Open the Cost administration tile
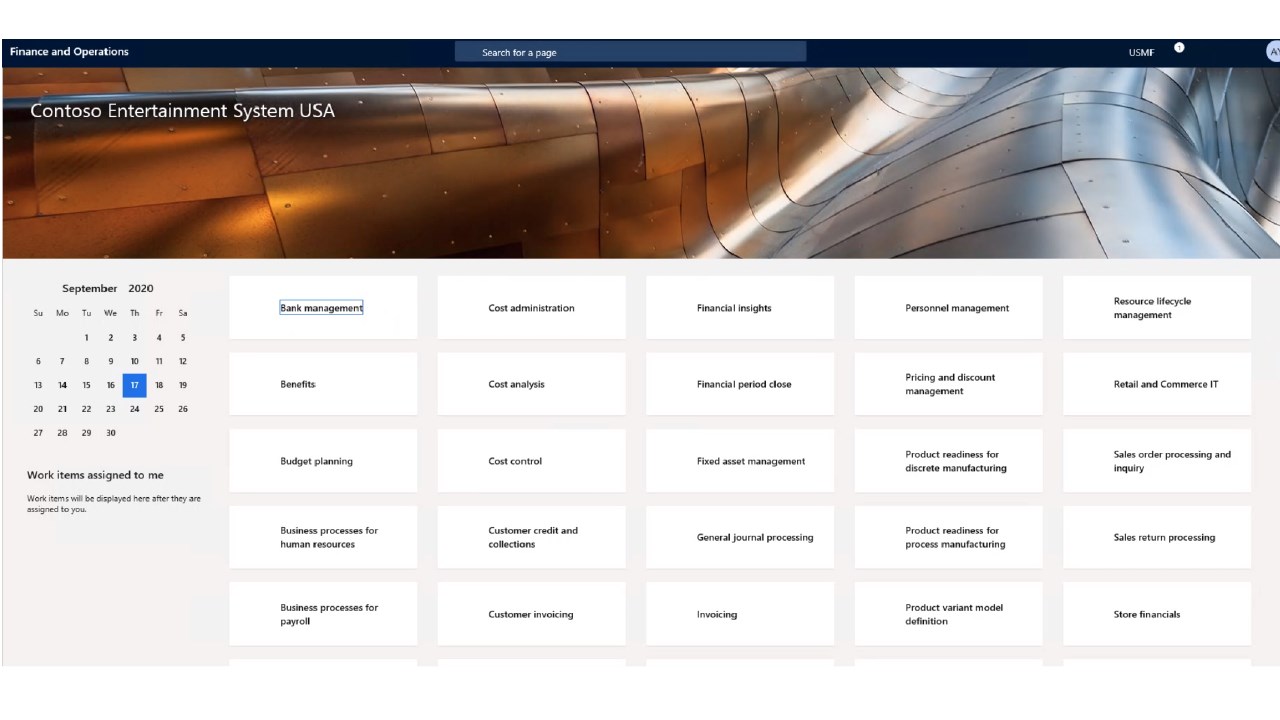This screenshot has width=1280, height=720. (x=531, y=308)
